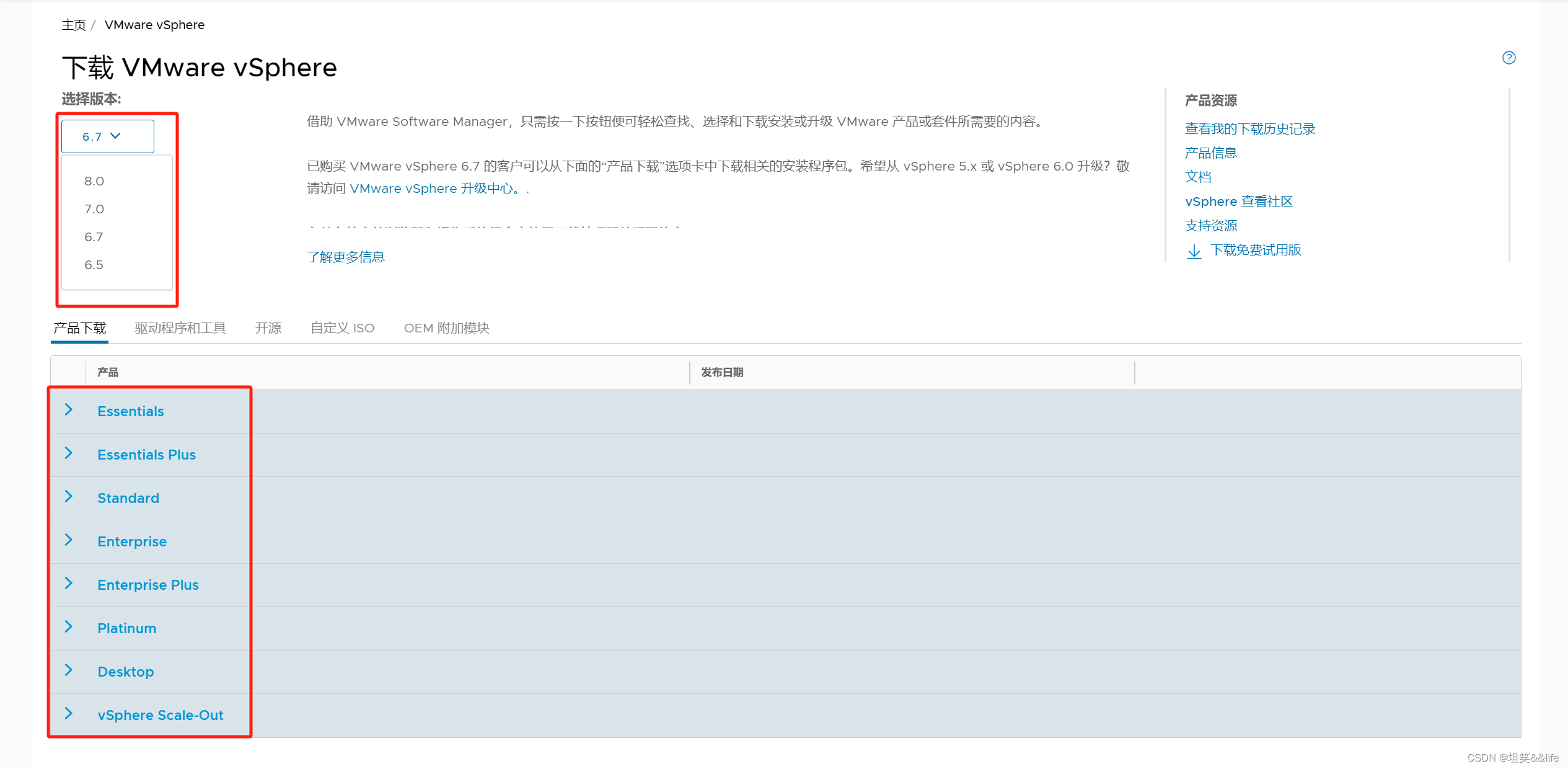Click the Essentials Plus product name
Screen dimensions: 1568x769
click(147, 455)
